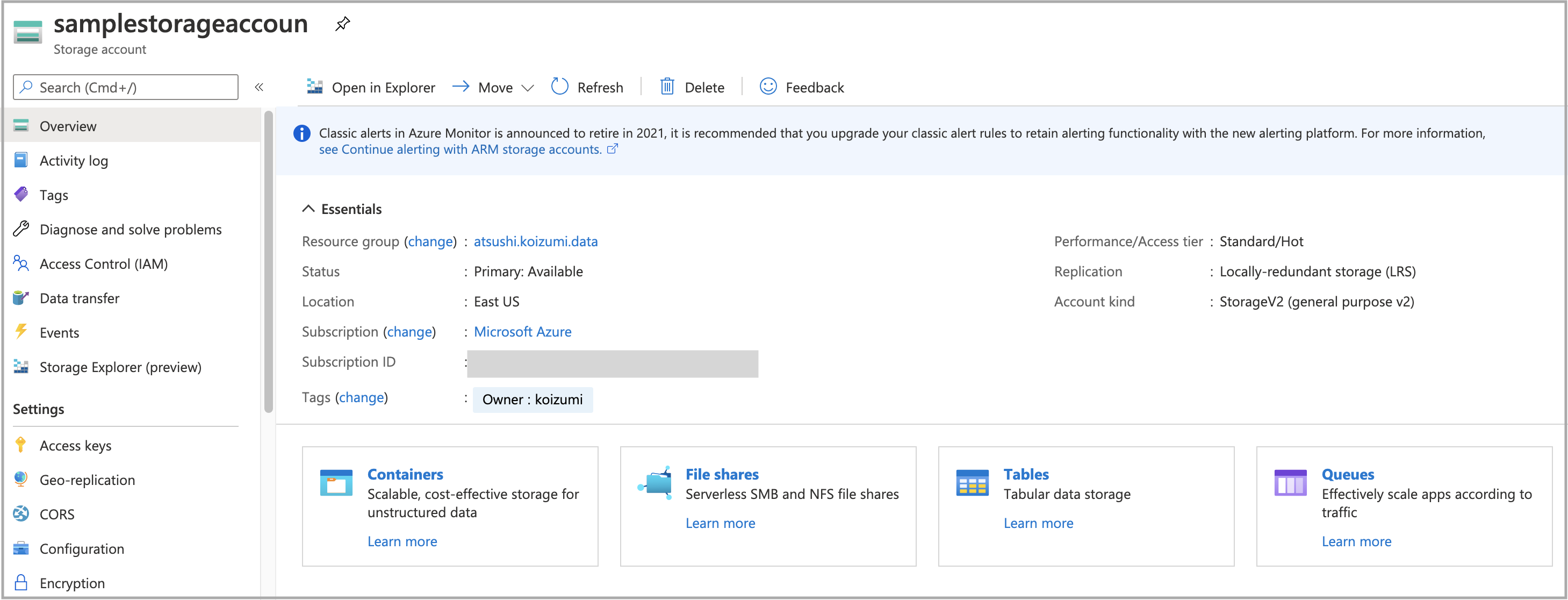Open the Access keys settings page
1568x600 pixels.
pyautogui.click(x=75, y=445)
